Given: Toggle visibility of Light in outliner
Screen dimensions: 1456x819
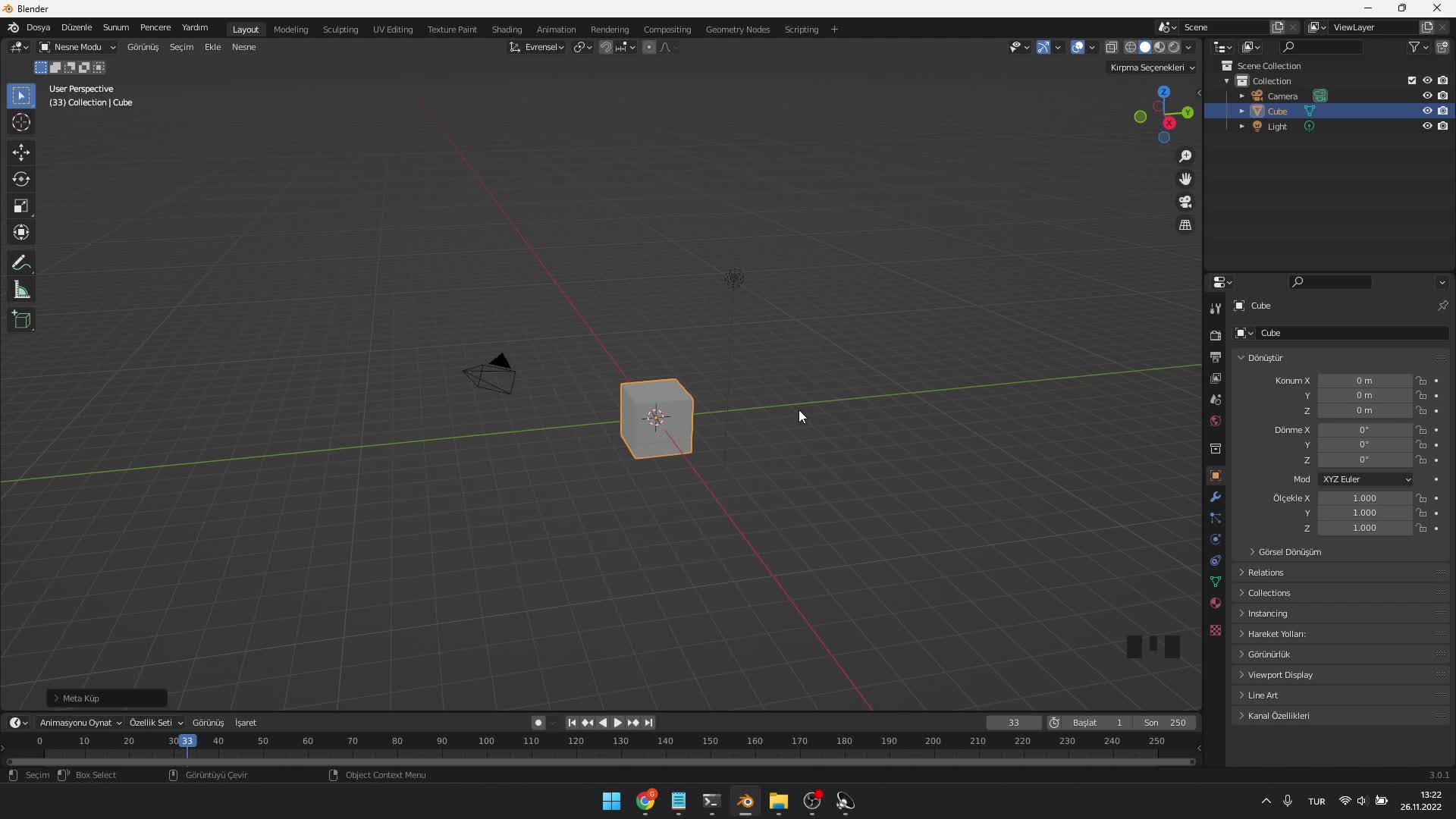Looking at the screenshot, I should [x=1428, y=125].
